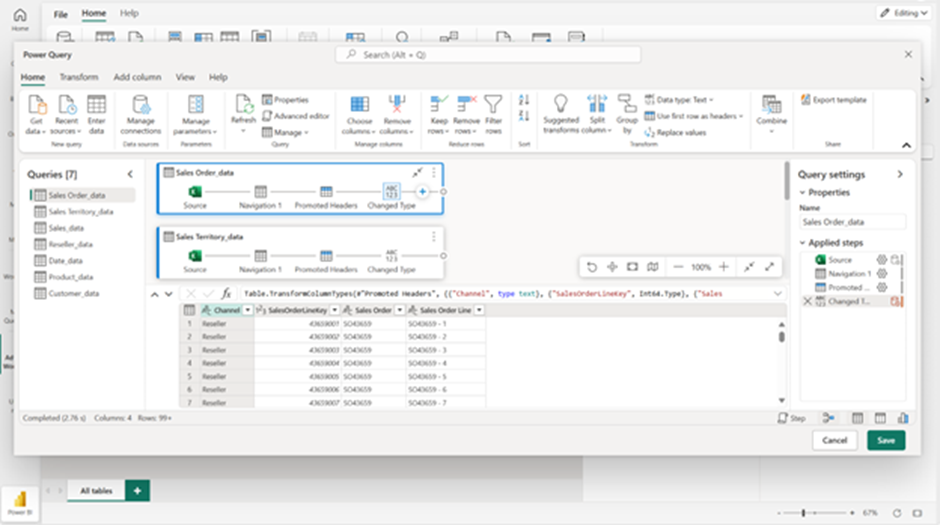
Task: Zoom out the diagram view
Action: pos(678,267)
